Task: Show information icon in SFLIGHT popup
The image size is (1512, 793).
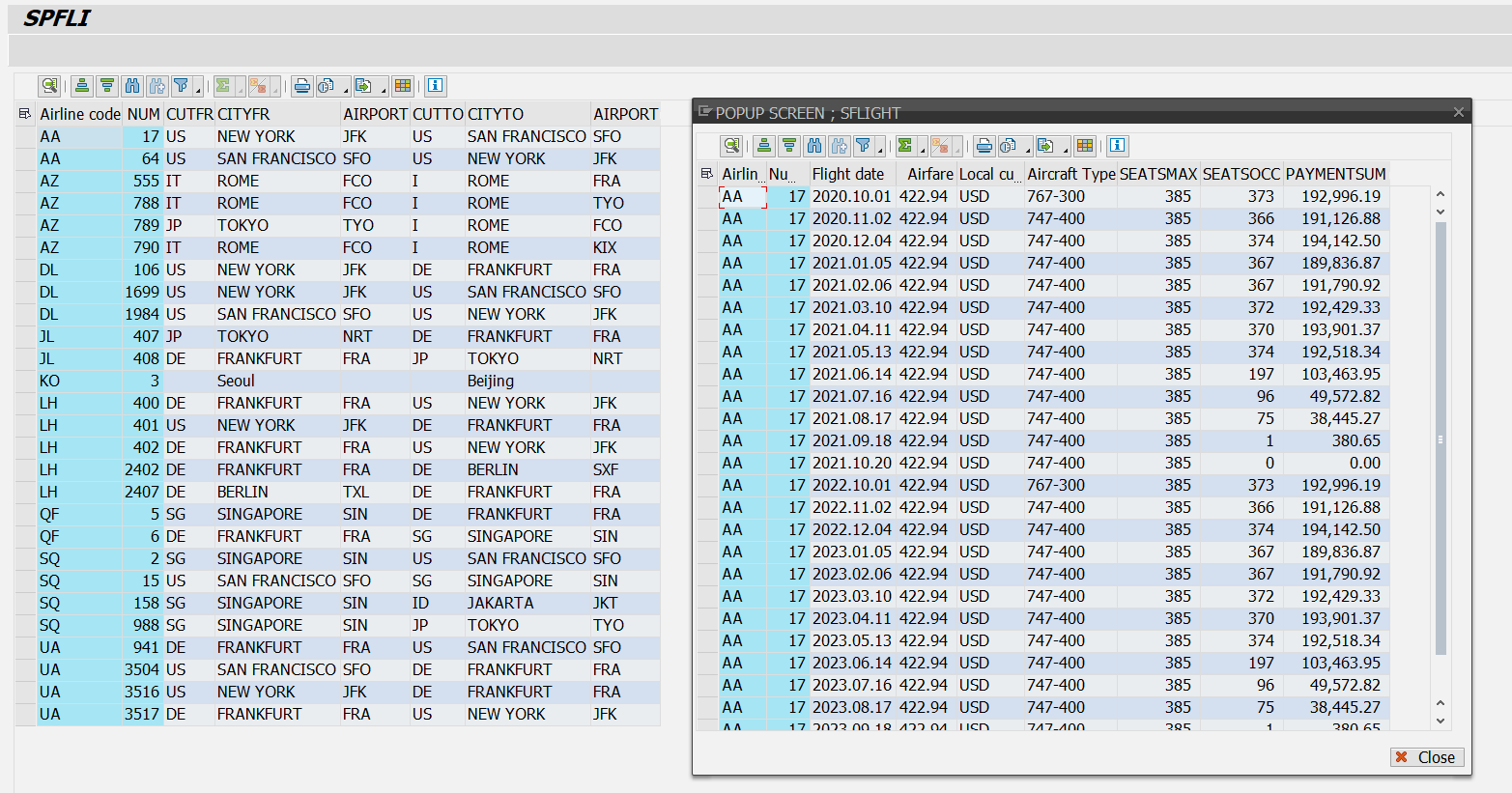Action: click(x=1118, y=146)
